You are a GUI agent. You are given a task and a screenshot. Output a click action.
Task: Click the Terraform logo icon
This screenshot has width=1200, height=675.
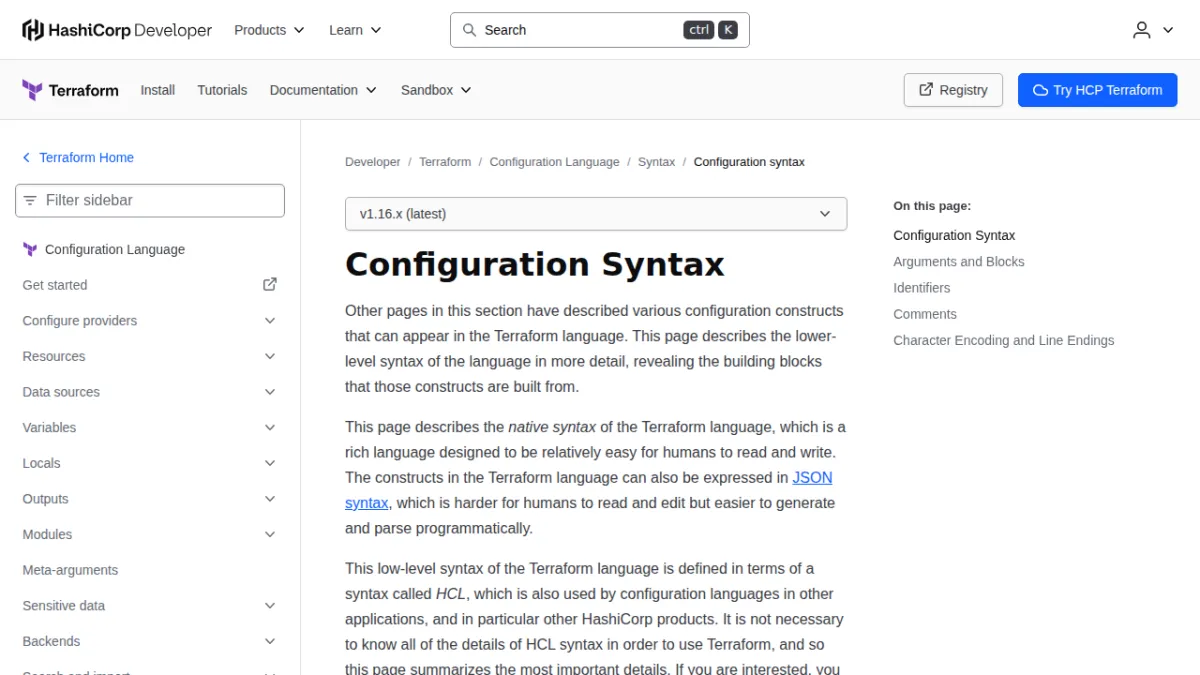point(32,90)
